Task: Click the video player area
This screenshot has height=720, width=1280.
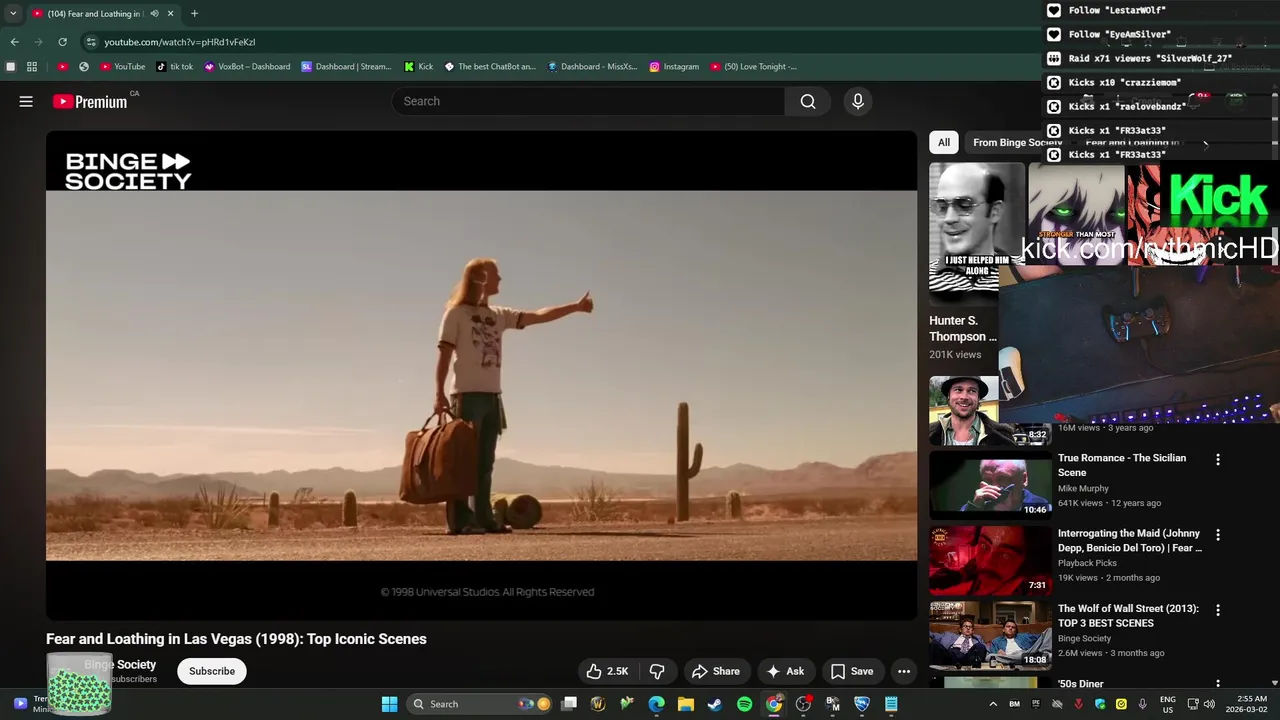Action: point(481,375)
